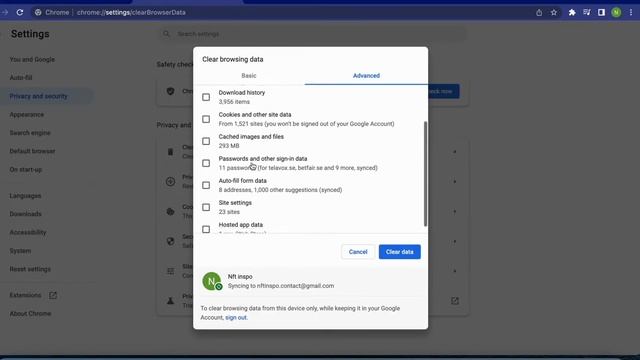Check Cookies and other site data
This screenshot has height=360, width=640.
[x=206, y=119]
